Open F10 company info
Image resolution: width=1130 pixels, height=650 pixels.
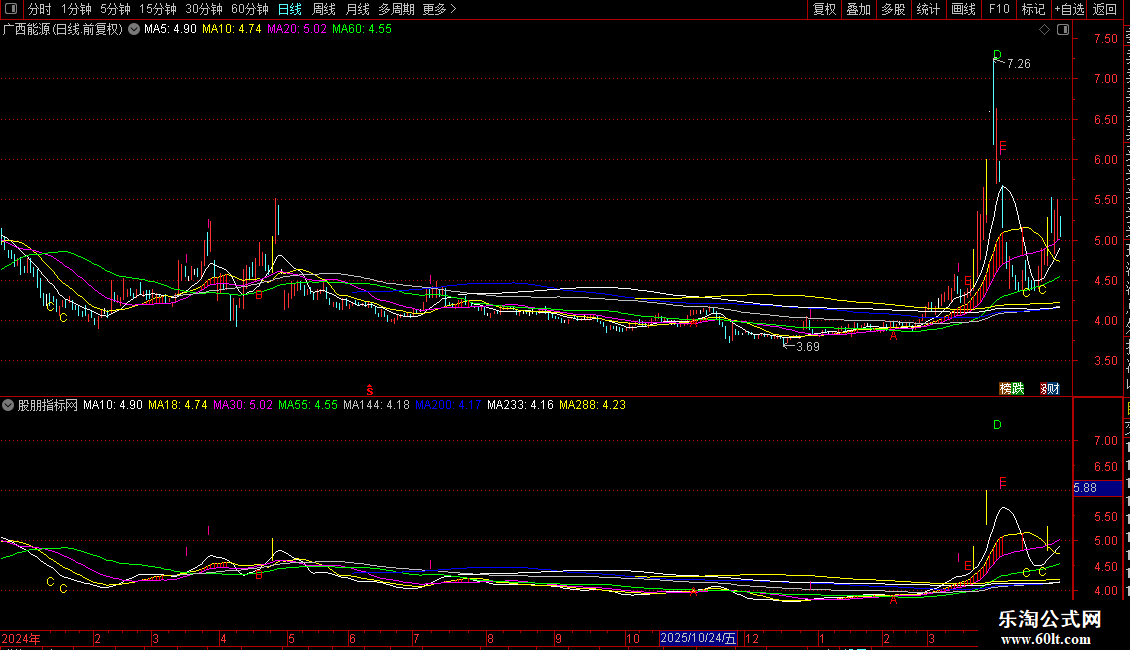tap(999, 9)
